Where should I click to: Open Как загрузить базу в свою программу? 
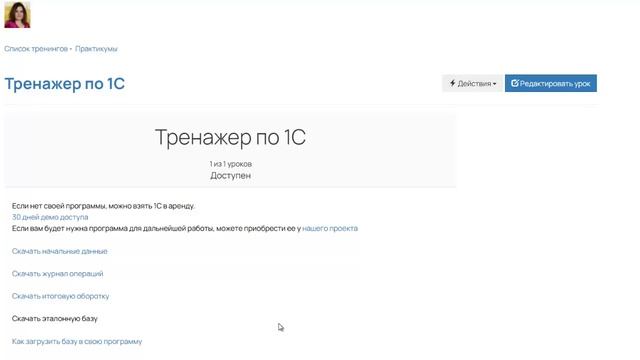(77, 341)
